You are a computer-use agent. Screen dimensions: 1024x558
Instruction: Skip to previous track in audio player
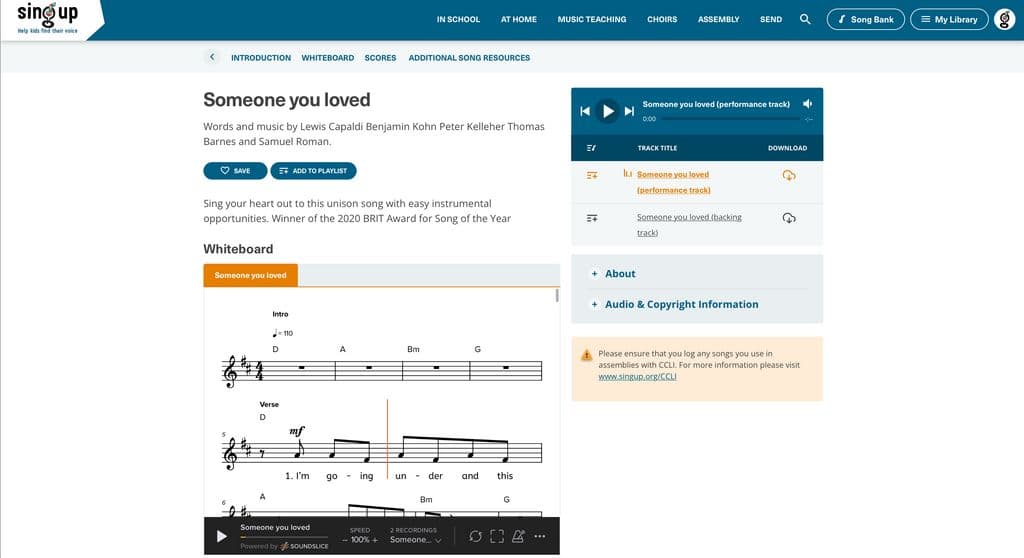pos(585,111)
